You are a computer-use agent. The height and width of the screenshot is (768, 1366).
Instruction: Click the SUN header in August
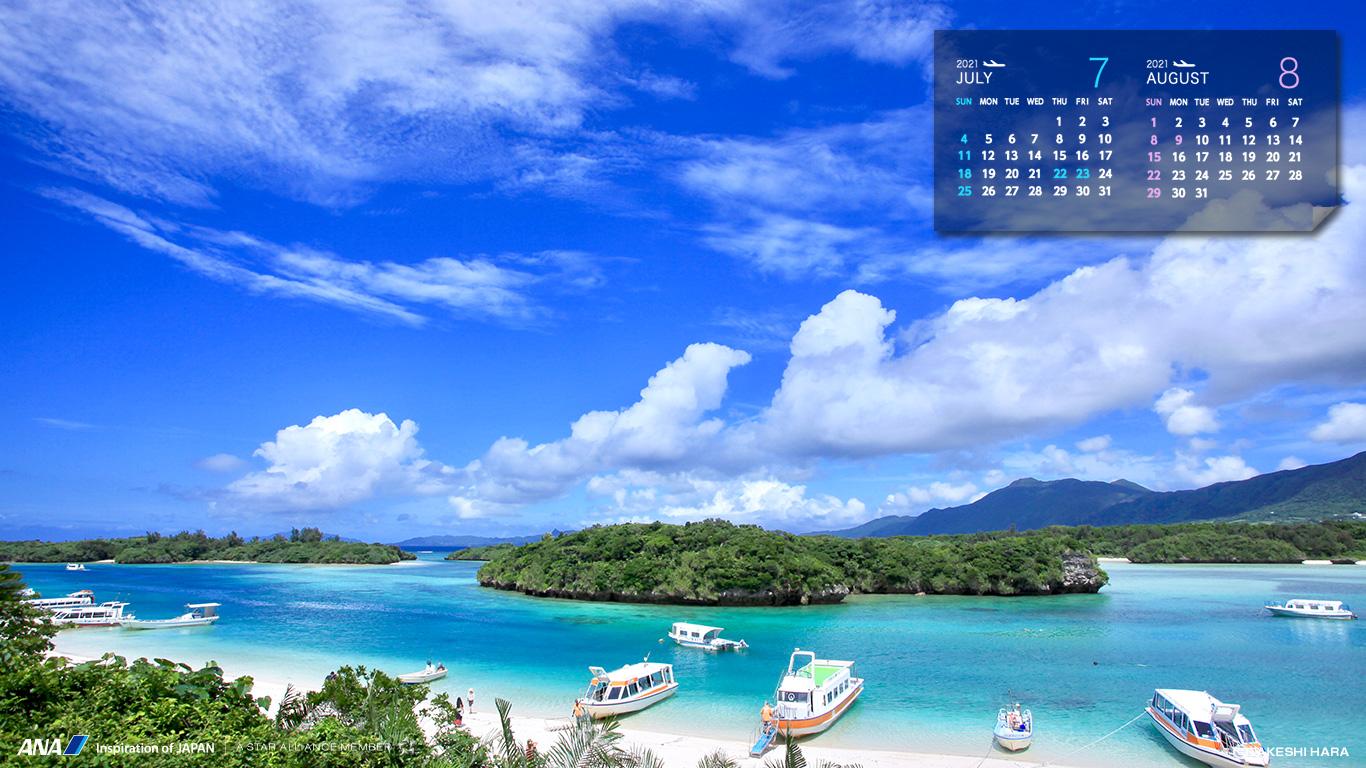(x=1154, y=101)
